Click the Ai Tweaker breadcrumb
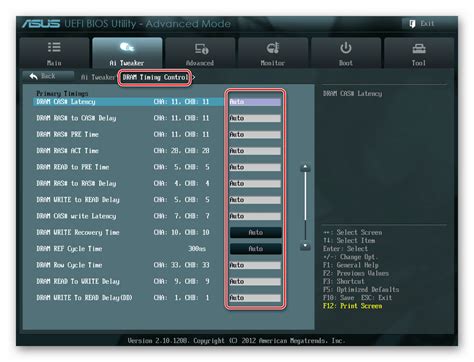The width and height of the screenshot is (474, 362). [x=98, y=77]
